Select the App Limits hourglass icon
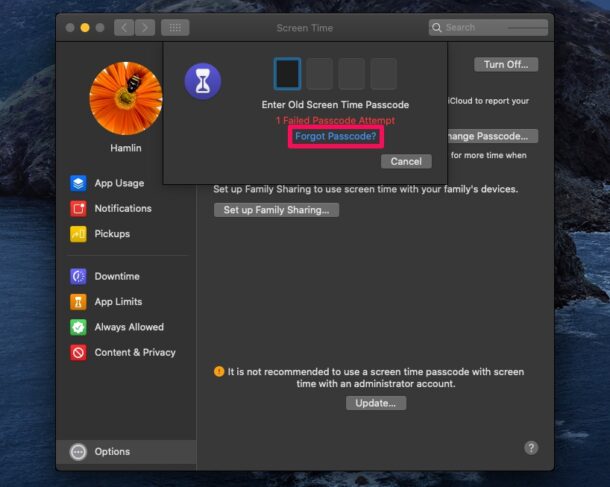Image resolution: width=610 pixels, height=487 pixels. click(x=78, y=301)
